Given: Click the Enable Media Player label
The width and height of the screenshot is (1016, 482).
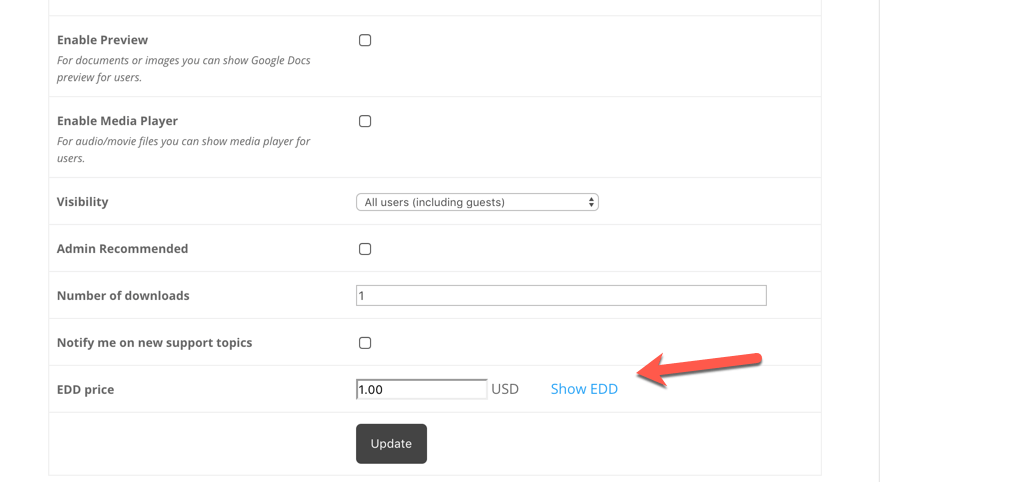Looking at the screenshot, I should pyautogui.click(x=117, y=121).
